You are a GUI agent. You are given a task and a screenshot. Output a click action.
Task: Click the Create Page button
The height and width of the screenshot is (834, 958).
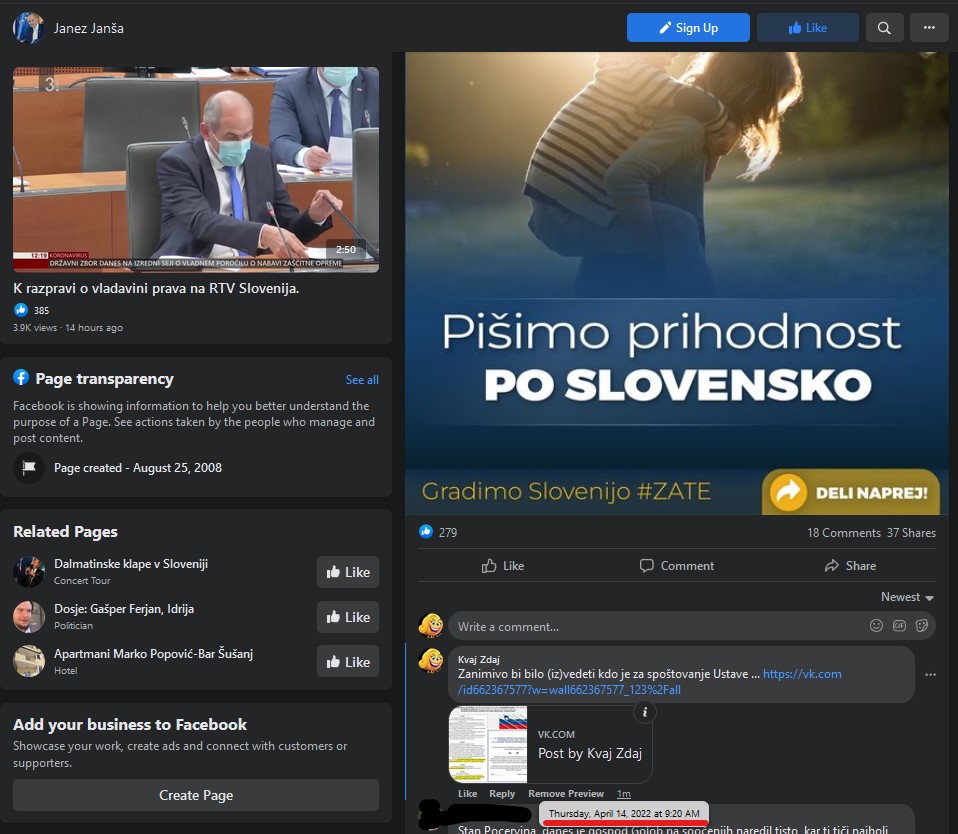[196, 795]
